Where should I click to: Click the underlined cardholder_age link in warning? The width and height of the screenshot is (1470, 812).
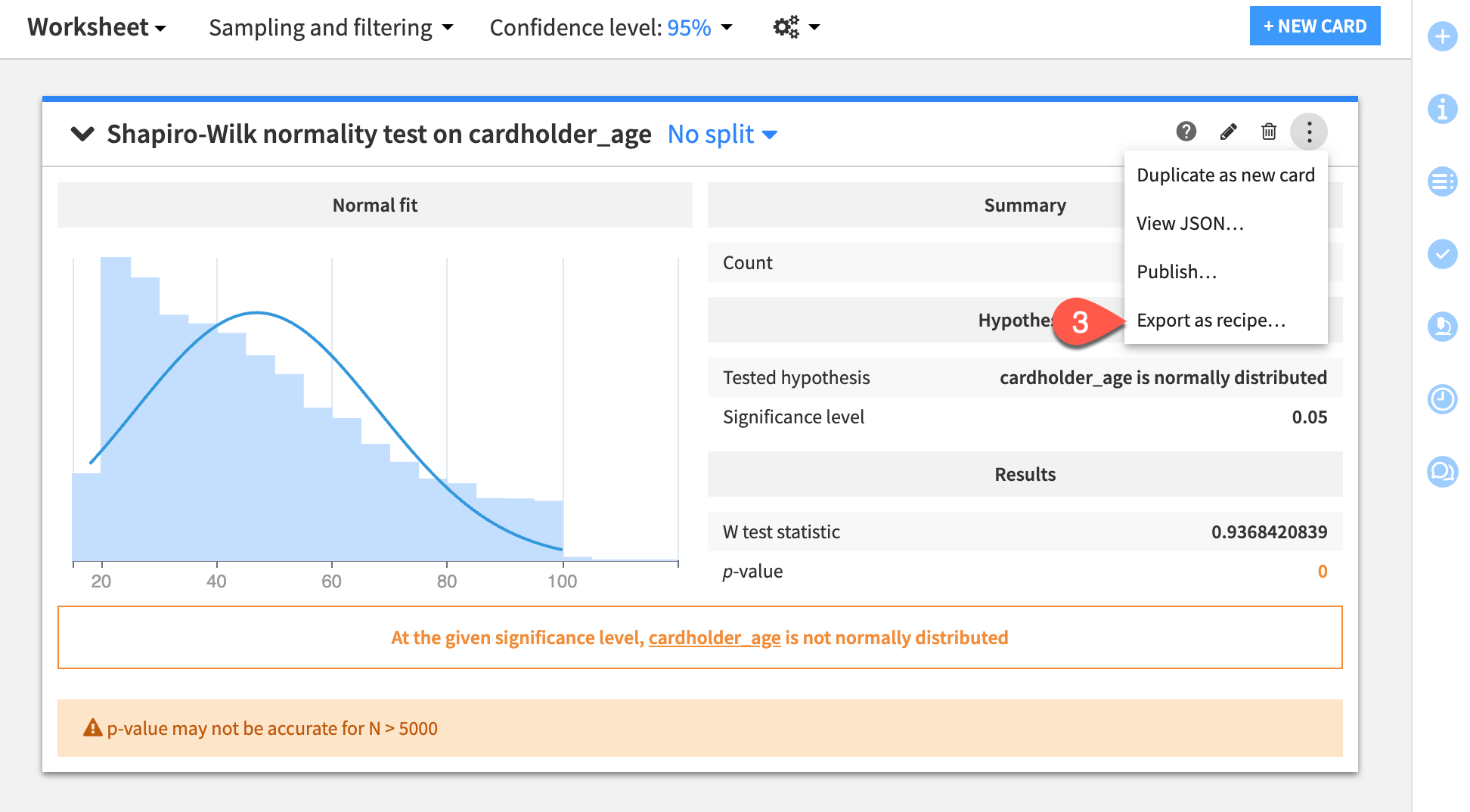click(x=714, y=637)
